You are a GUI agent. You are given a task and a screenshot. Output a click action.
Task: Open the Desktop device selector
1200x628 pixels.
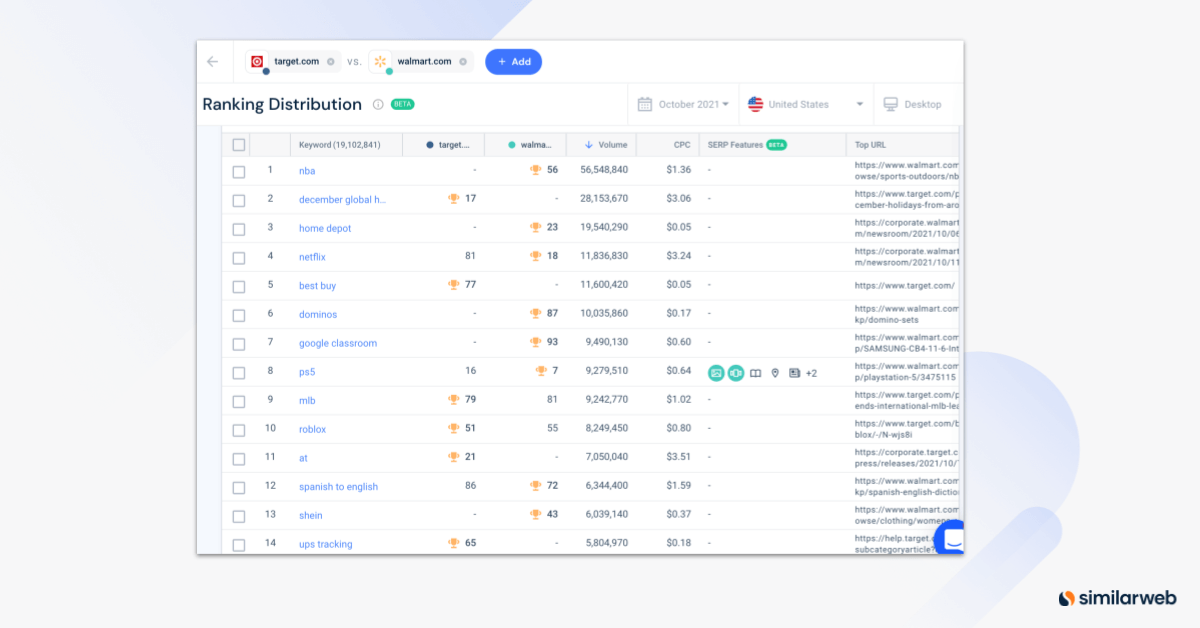911,104
